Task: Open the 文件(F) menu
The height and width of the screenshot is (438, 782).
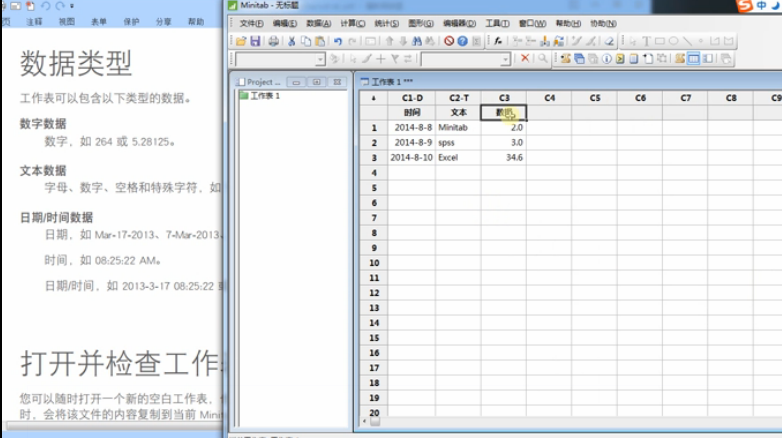Action: click(x=251, y=23)
